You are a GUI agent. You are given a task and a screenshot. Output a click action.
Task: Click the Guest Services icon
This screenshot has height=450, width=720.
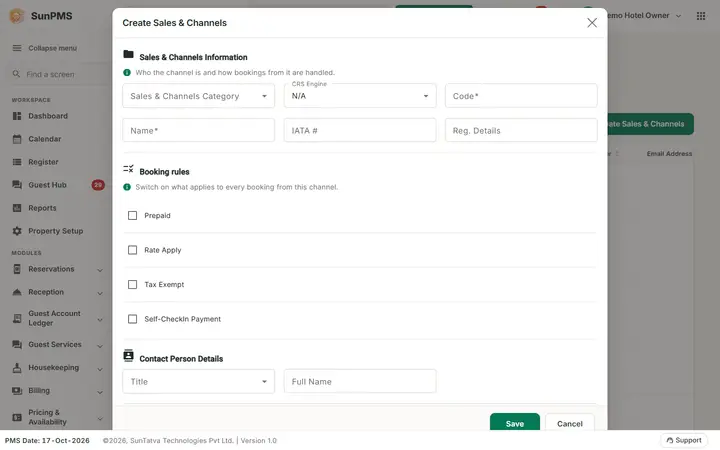[17, 344]
